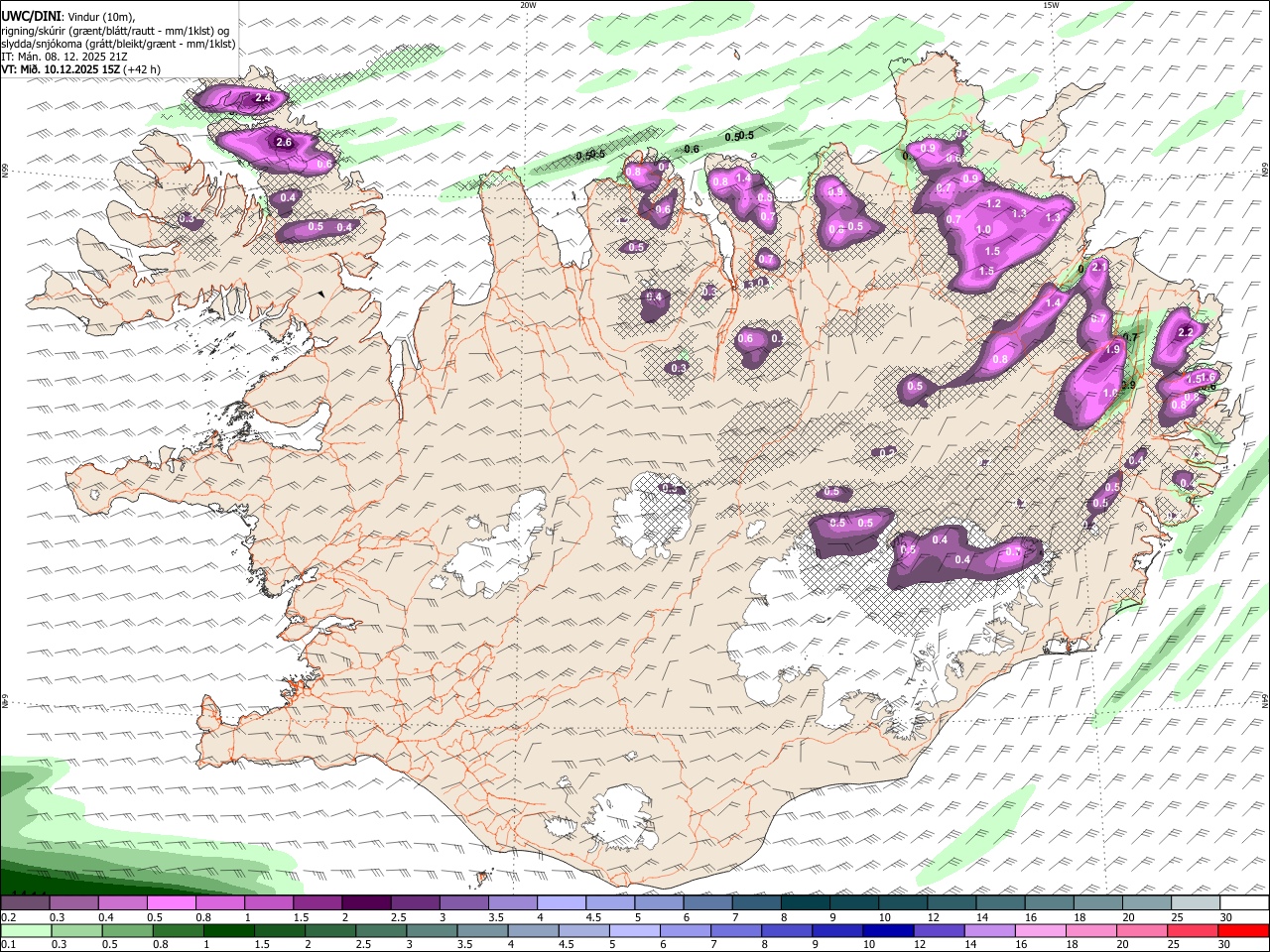The image size is (1270, 952).
Task: Click the 1.2 snowfall value on the map
Action: (x=994, y=203)
